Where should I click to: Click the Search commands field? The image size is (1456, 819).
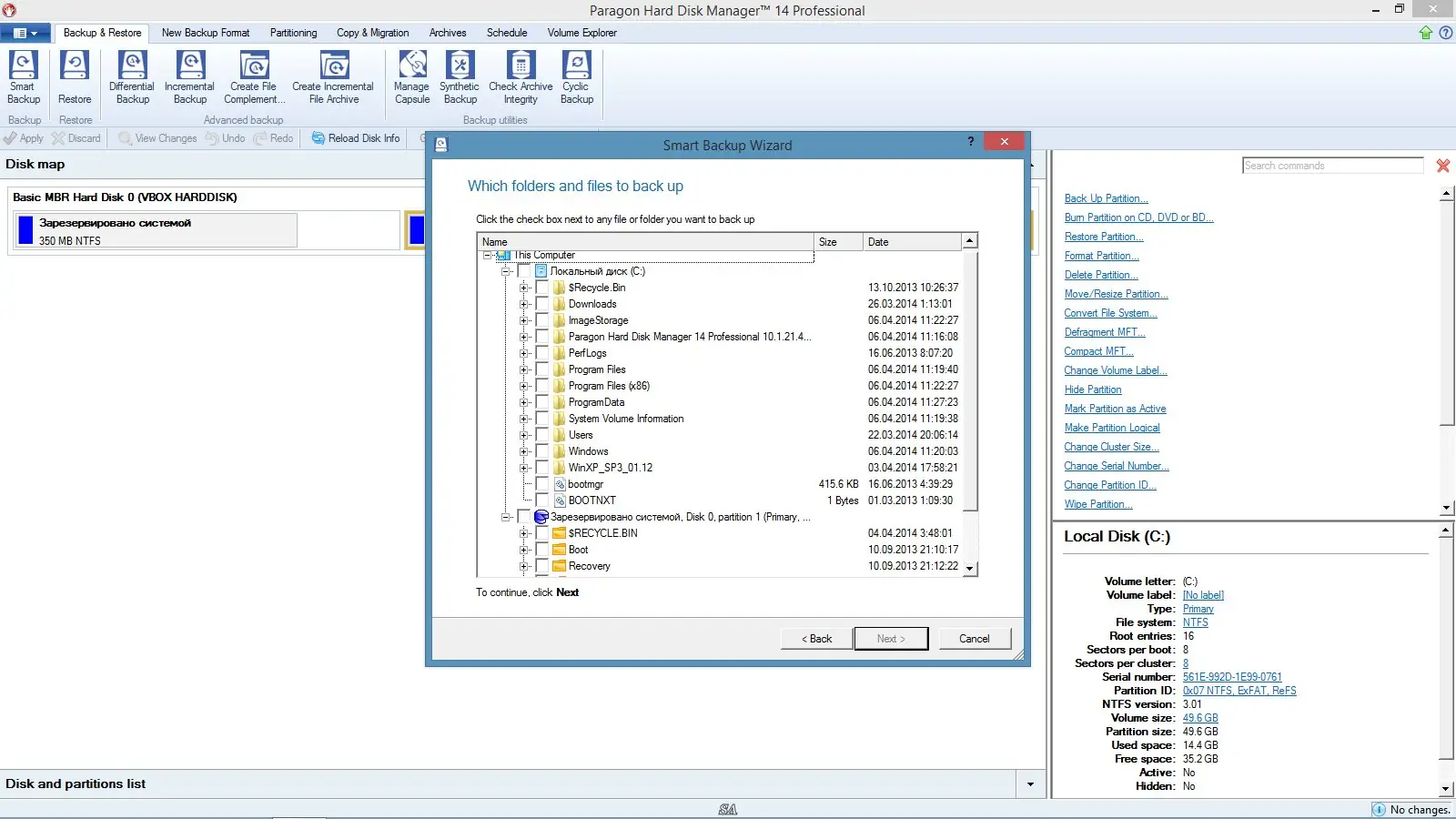click(x=1332, y=166)
